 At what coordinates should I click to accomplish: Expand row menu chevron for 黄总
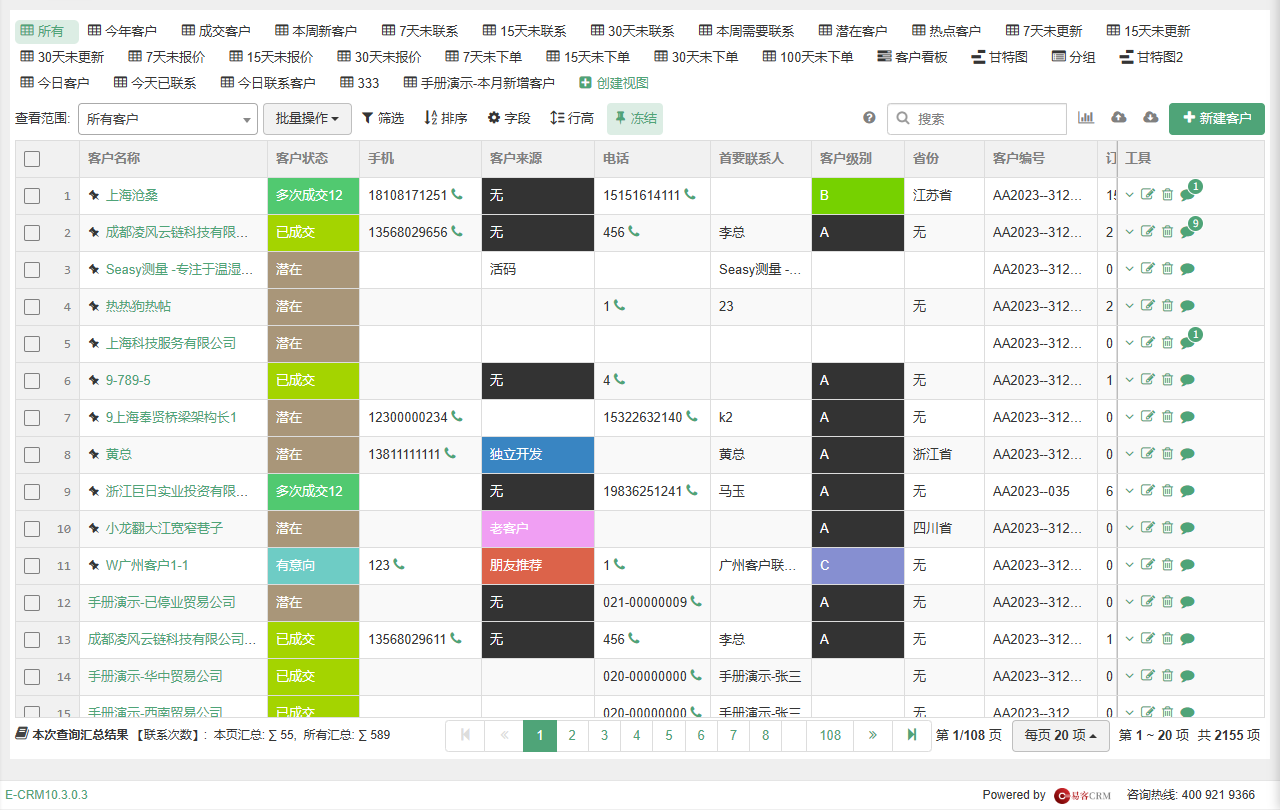pos(1129,454)
